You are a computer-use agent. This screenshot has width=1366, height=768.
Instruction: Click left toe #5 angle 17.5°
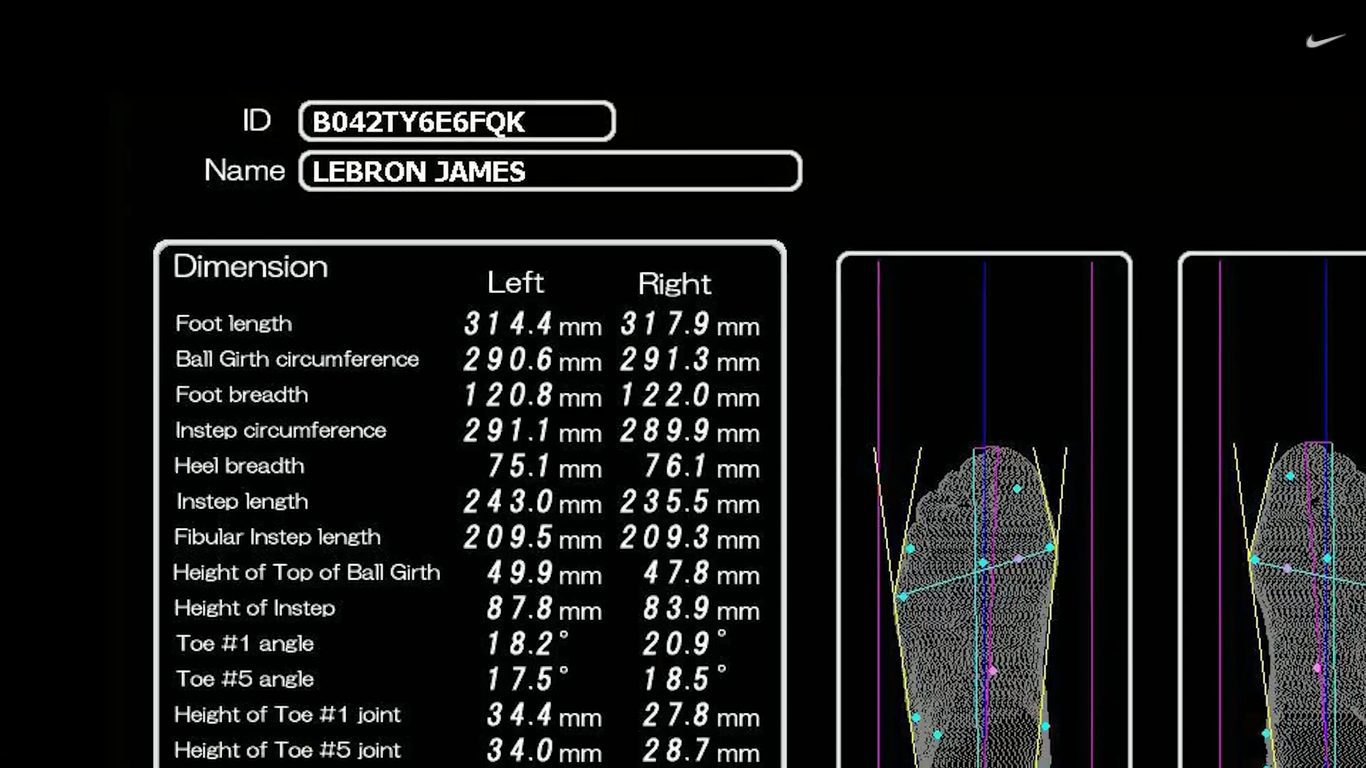[528, 680]
